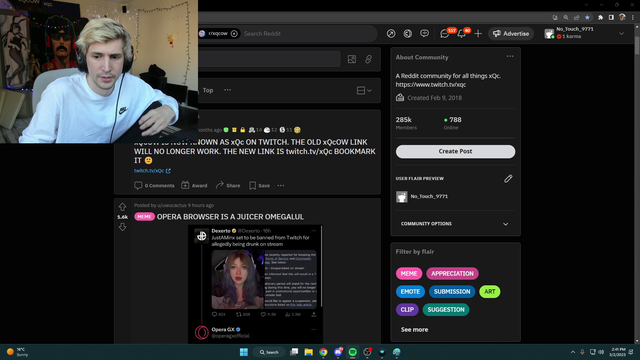This screenshot has height=360, width=640.
Task: Click the bookmark star in Chrome address bar
Action: (x=587, y=18)
